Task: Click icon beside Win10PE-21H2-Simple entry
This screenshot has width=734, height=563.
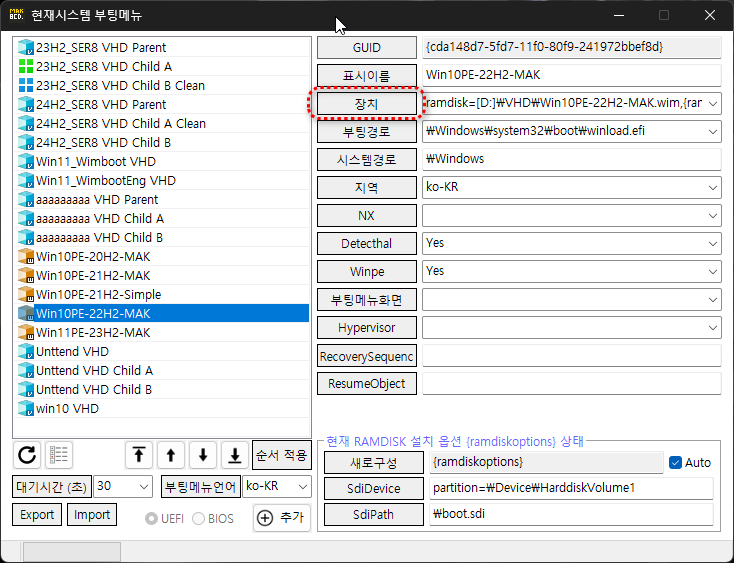Action: pyautogui.click(x=26, y=294)
